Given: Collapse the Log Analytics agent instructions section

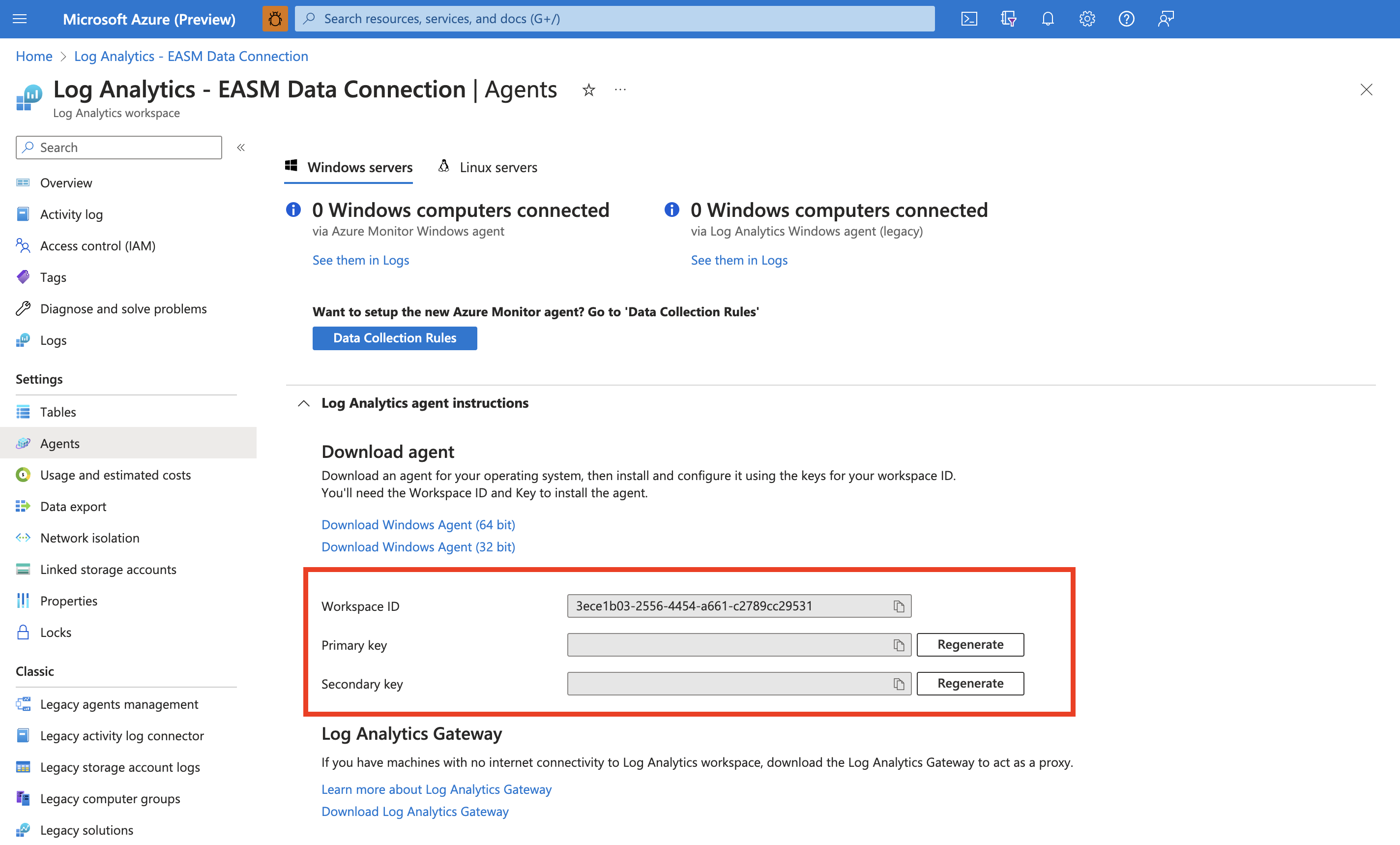Looking at the screenshot, I should pyautogui.click(x=302, y=402).
